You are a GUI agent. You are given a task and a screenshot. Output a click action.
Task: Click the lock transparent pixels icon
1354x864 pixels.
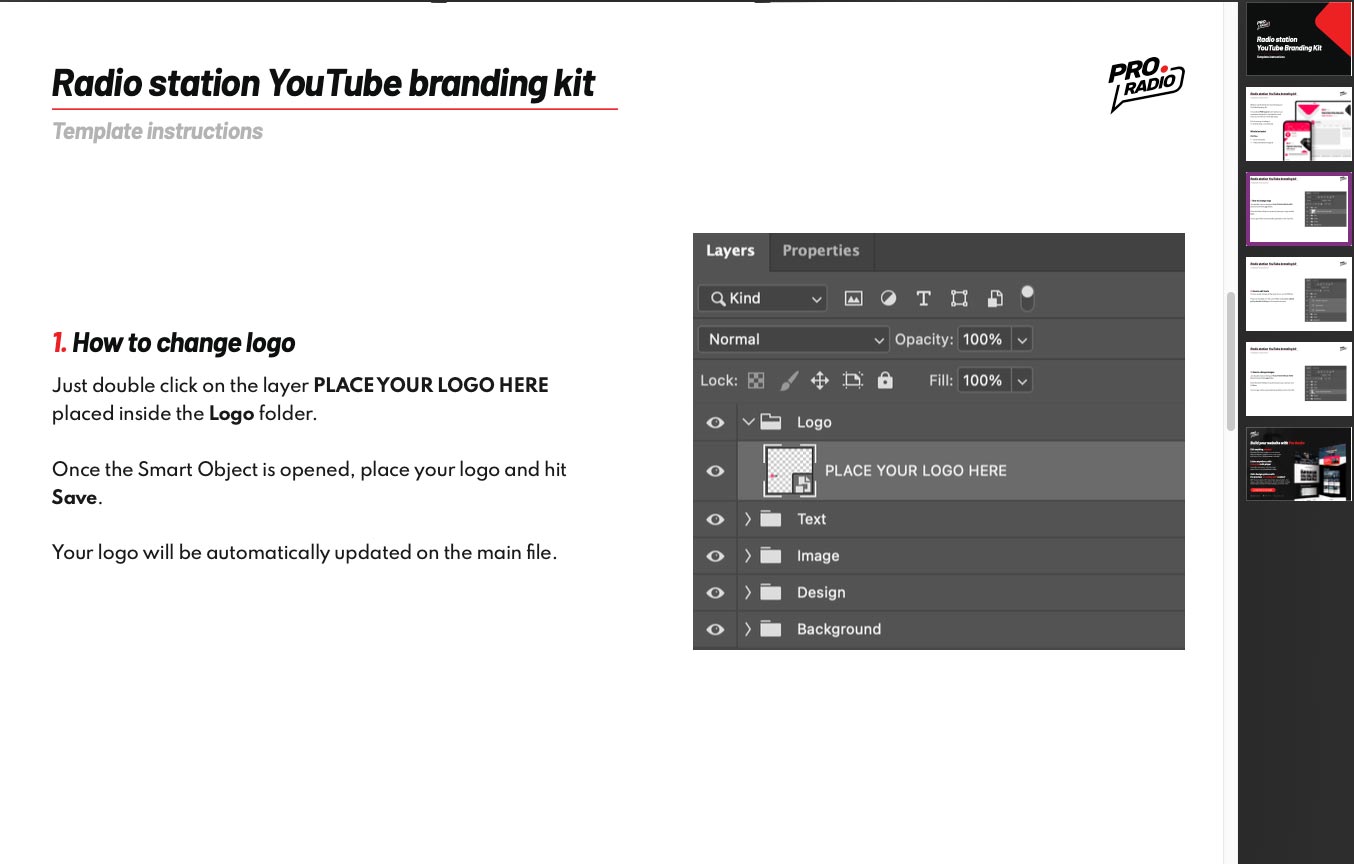(756, 380)
